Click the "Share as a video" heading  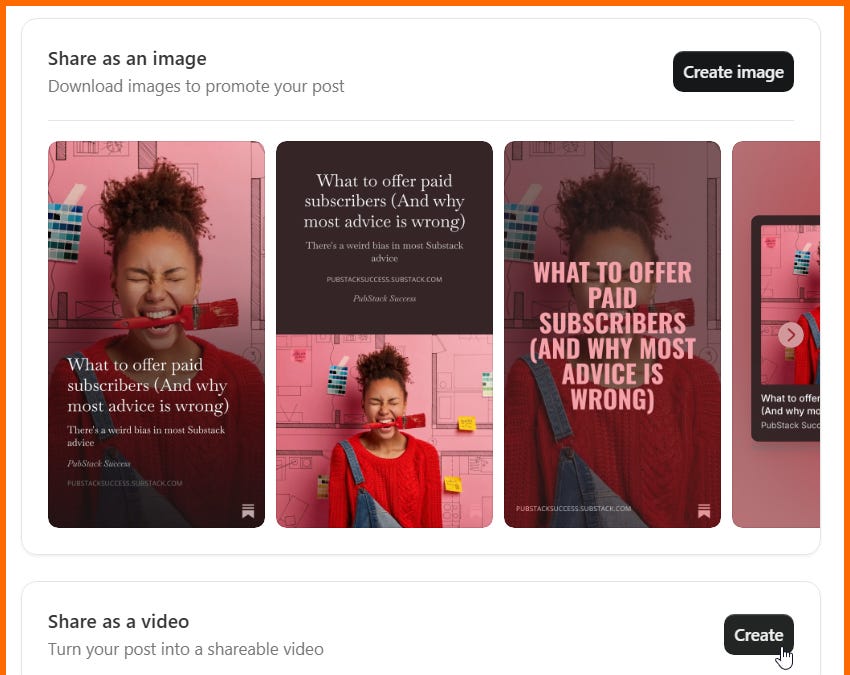point(118,621)
